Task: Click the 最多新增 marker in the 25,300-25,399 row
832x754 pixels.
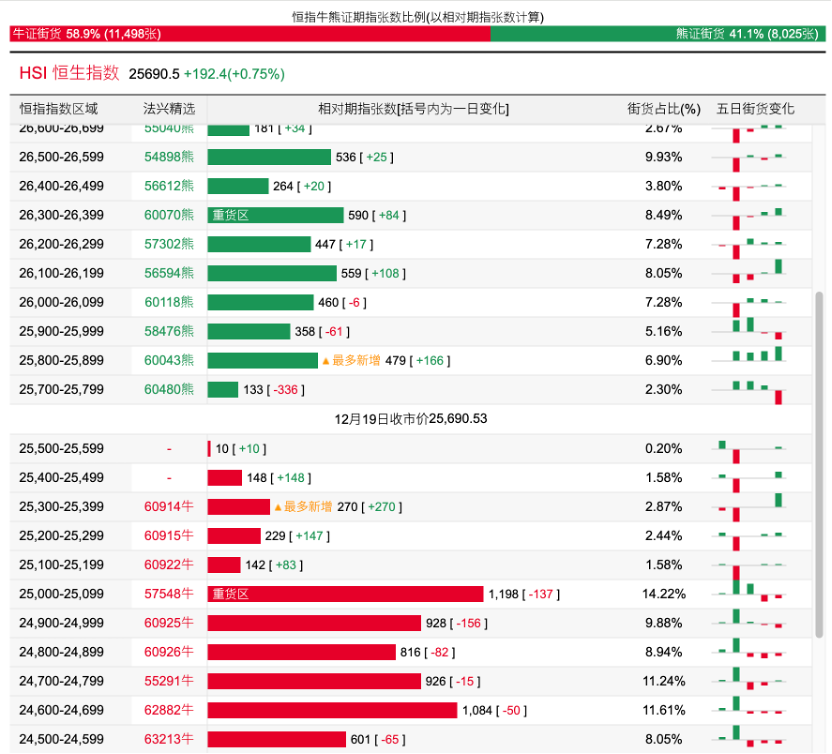Action: click(304, 507)
